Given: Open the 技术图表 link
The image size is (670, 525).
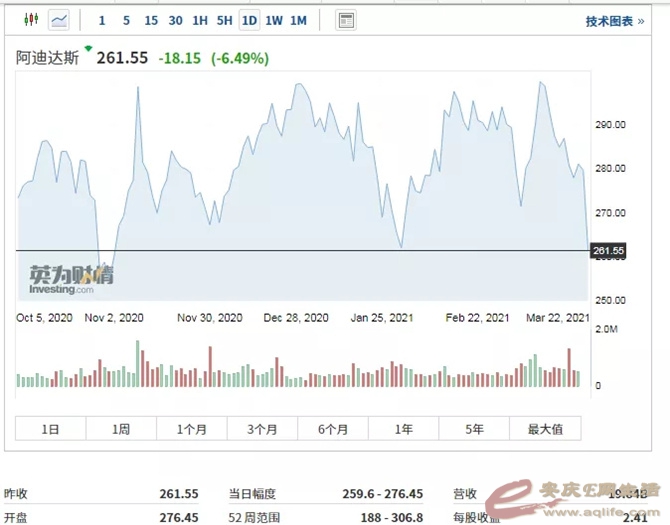Looking at the screenshot, I should tap(614, 21).
